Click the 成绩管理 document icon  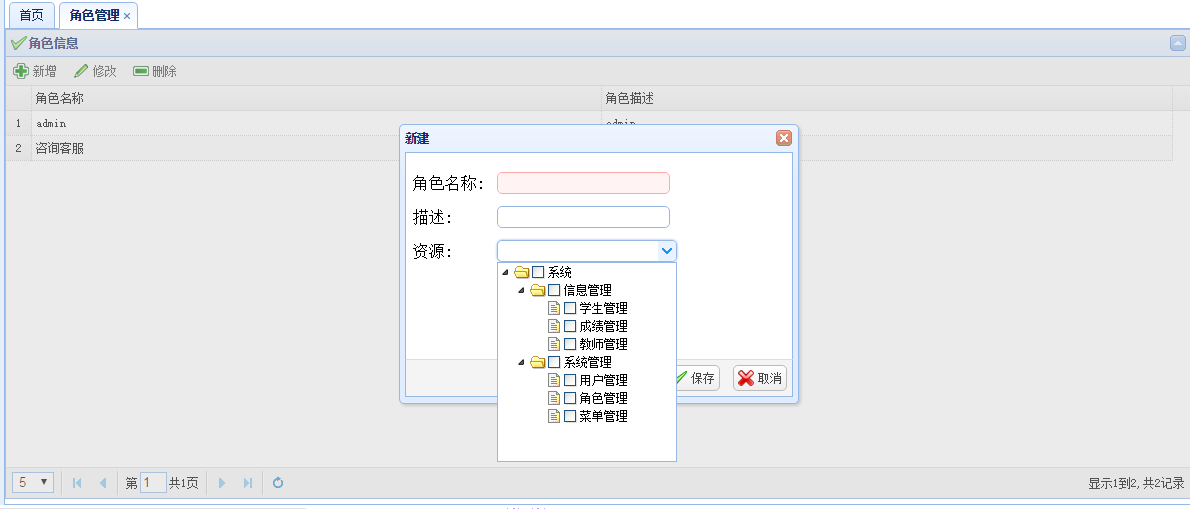click(554, 326)
